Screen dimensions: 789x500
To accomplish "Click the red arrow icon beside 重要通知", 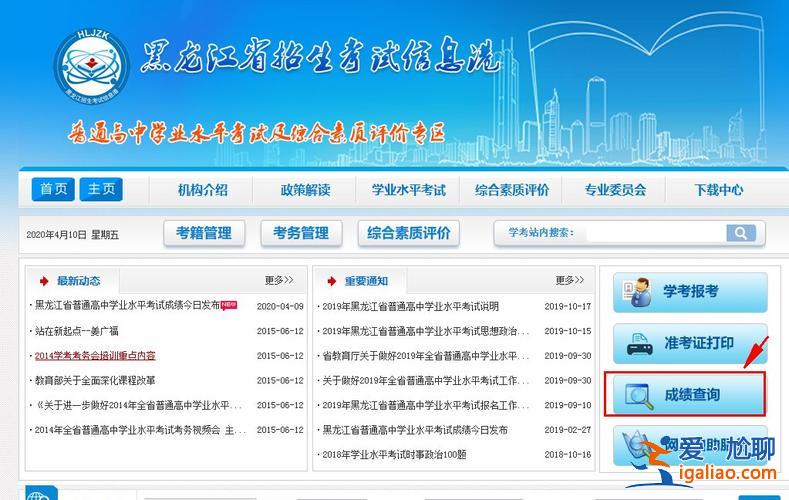I will pyautogui.click(x=331, y=281).
